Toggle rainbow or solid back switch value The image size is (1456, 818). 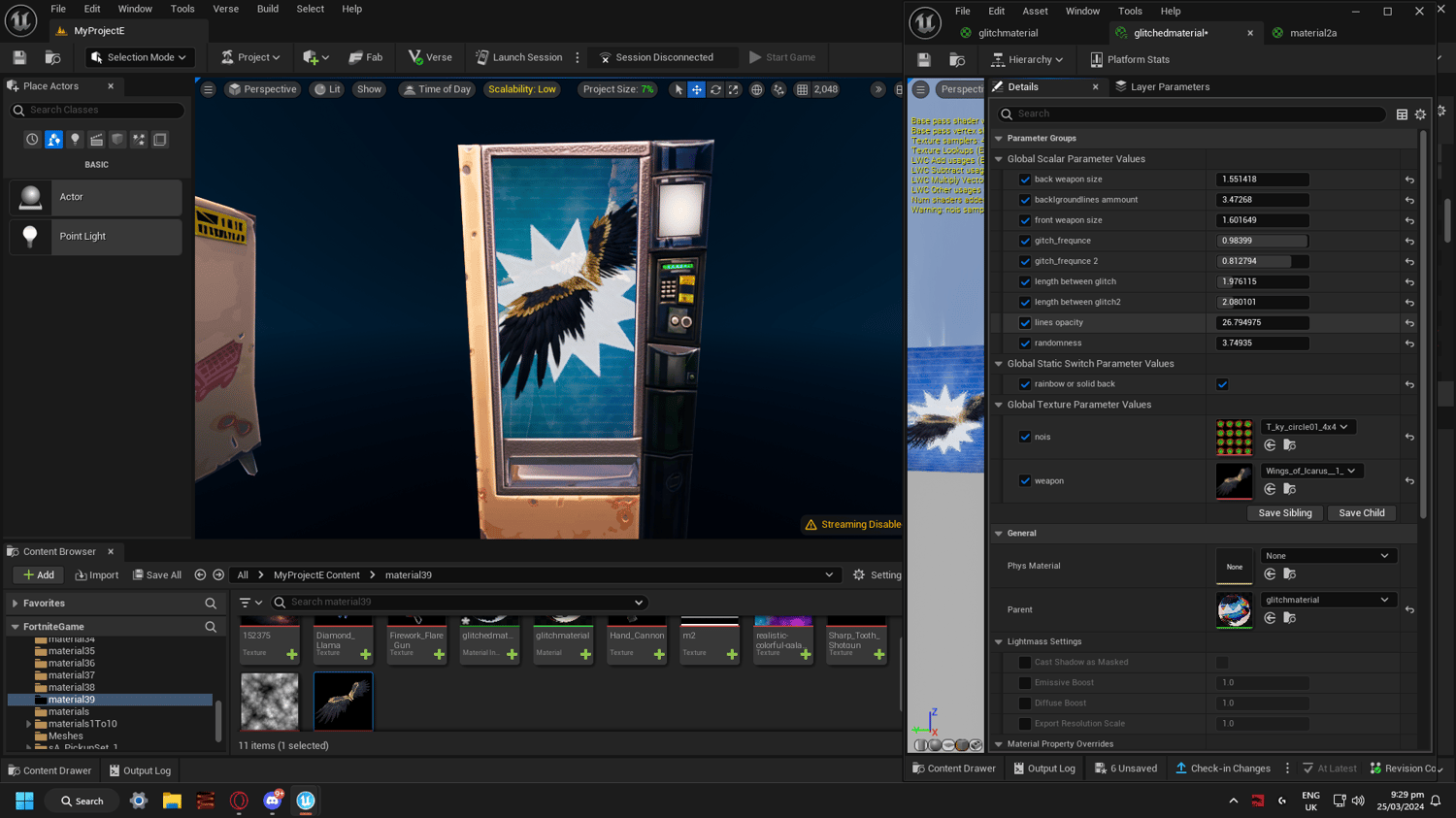(x=1222, y=384)
